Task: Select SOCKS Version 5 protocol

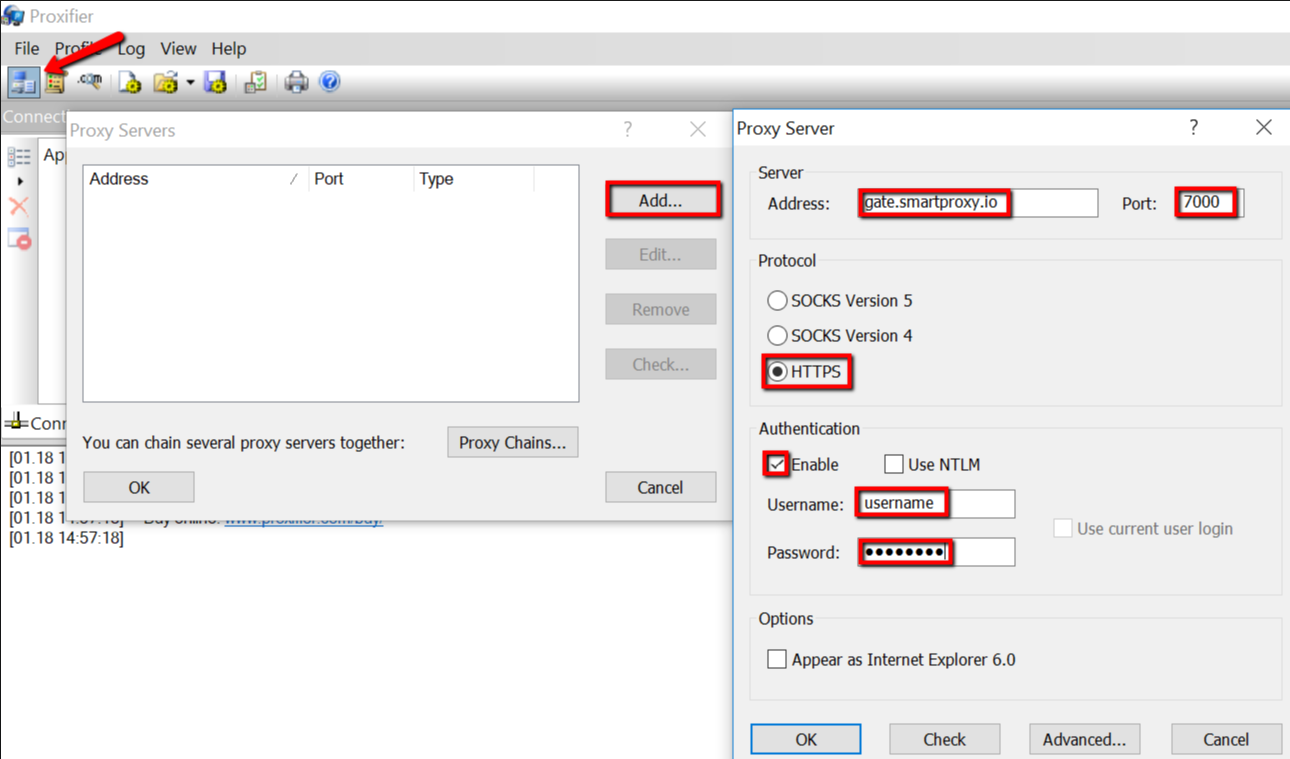Action: click(x=777, y=300)
